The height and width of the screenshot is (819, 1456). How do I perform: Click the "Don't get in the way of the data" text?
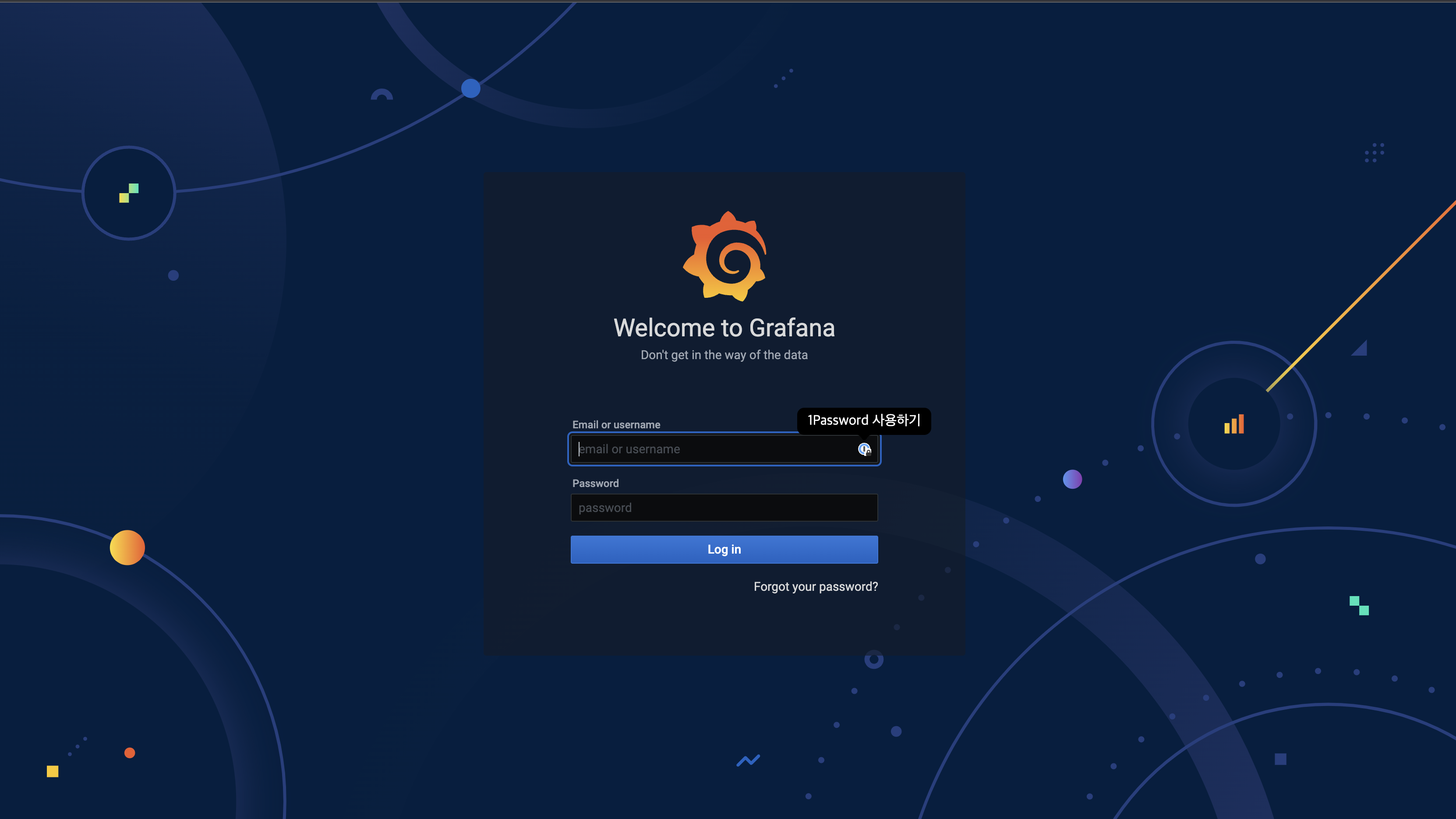coord(724,355)
